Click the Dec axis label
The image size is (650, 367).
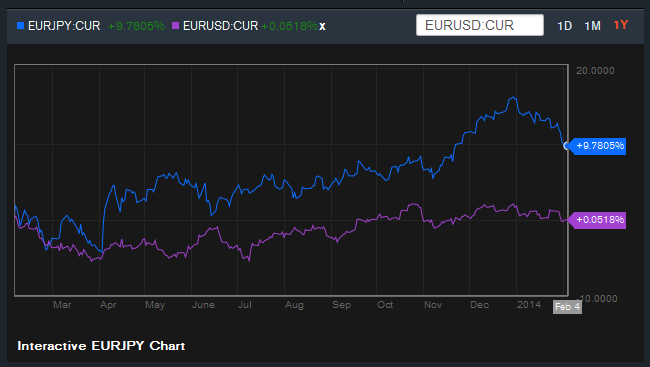click(x=479, y=305)
